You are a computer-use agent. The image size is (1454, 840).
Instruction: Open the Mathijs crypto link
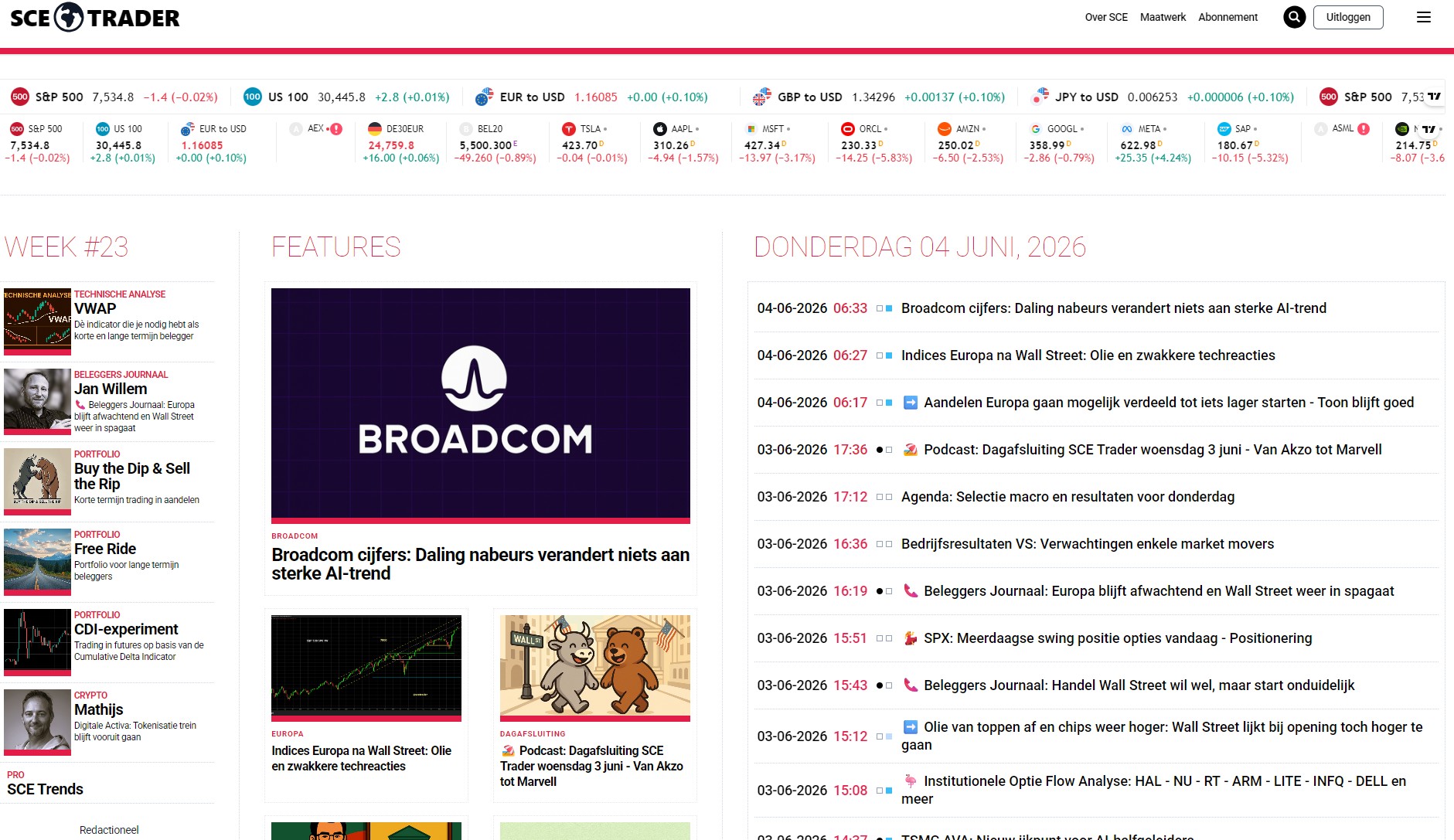(98, 709)
